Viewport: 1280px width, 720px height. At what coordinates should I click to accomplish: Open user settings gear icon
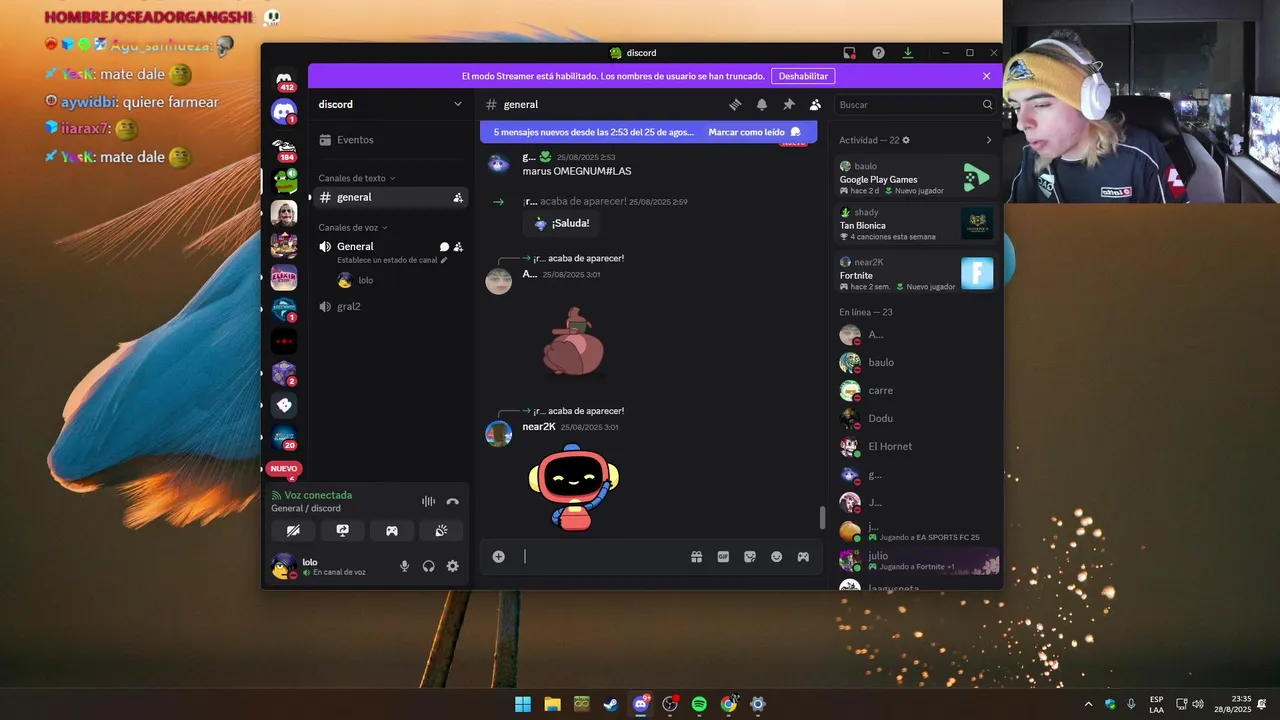(452, 566)
